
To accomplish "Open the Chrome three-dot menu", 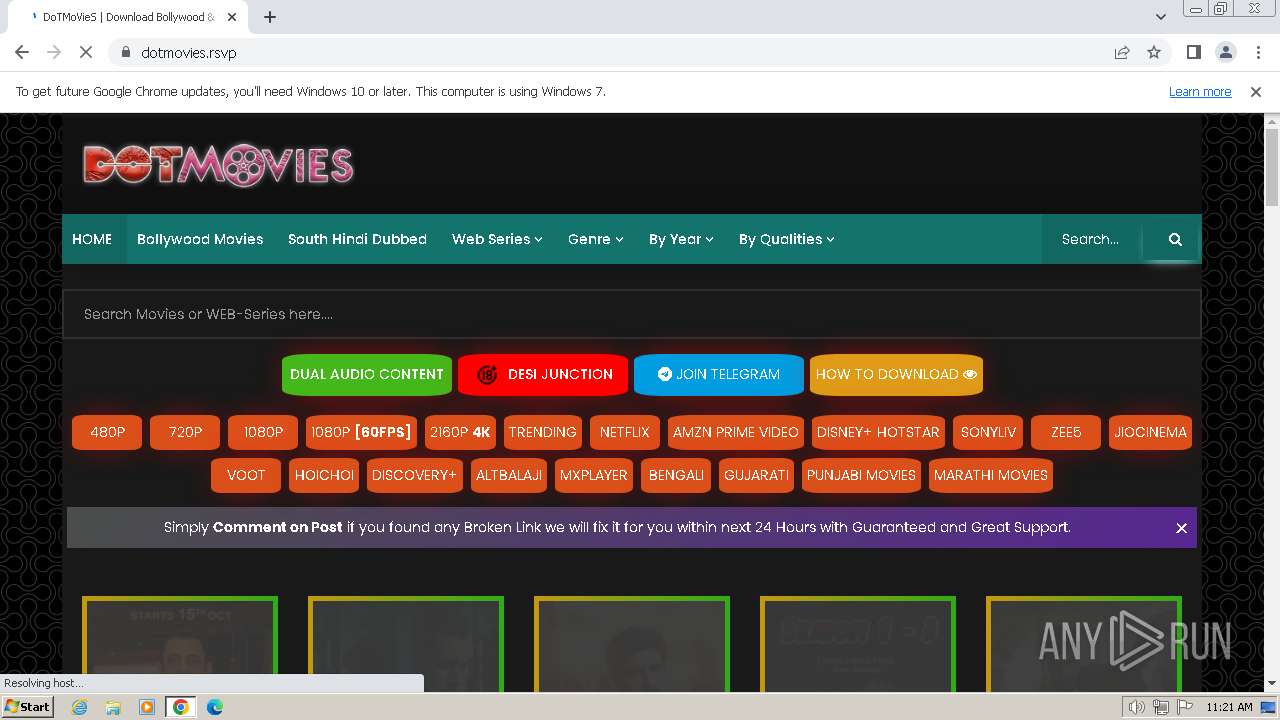I will point(1257,52).
